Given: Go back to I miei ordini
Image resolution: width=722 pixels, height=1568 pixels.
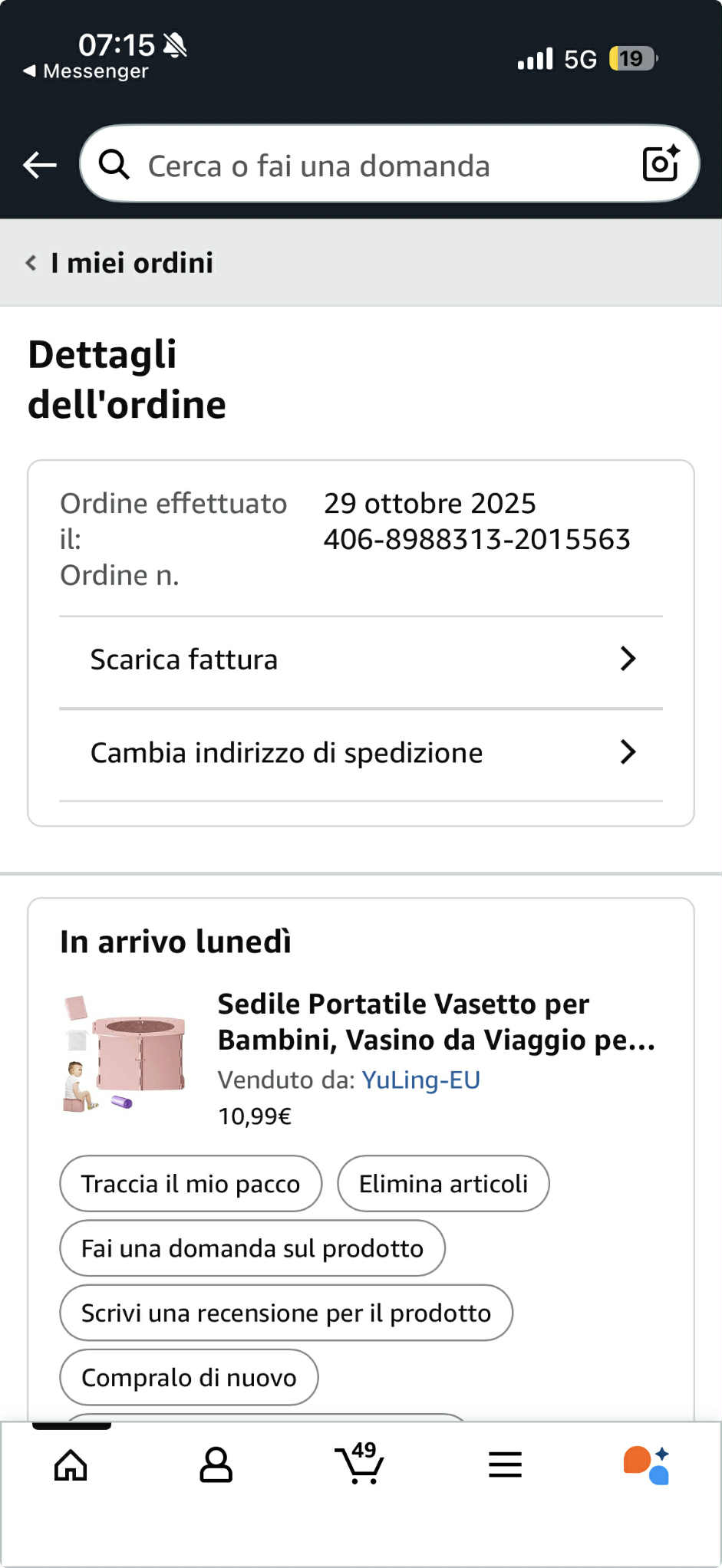Looking at the screenshot, I should pyautogui.click(x=120, y=263).
